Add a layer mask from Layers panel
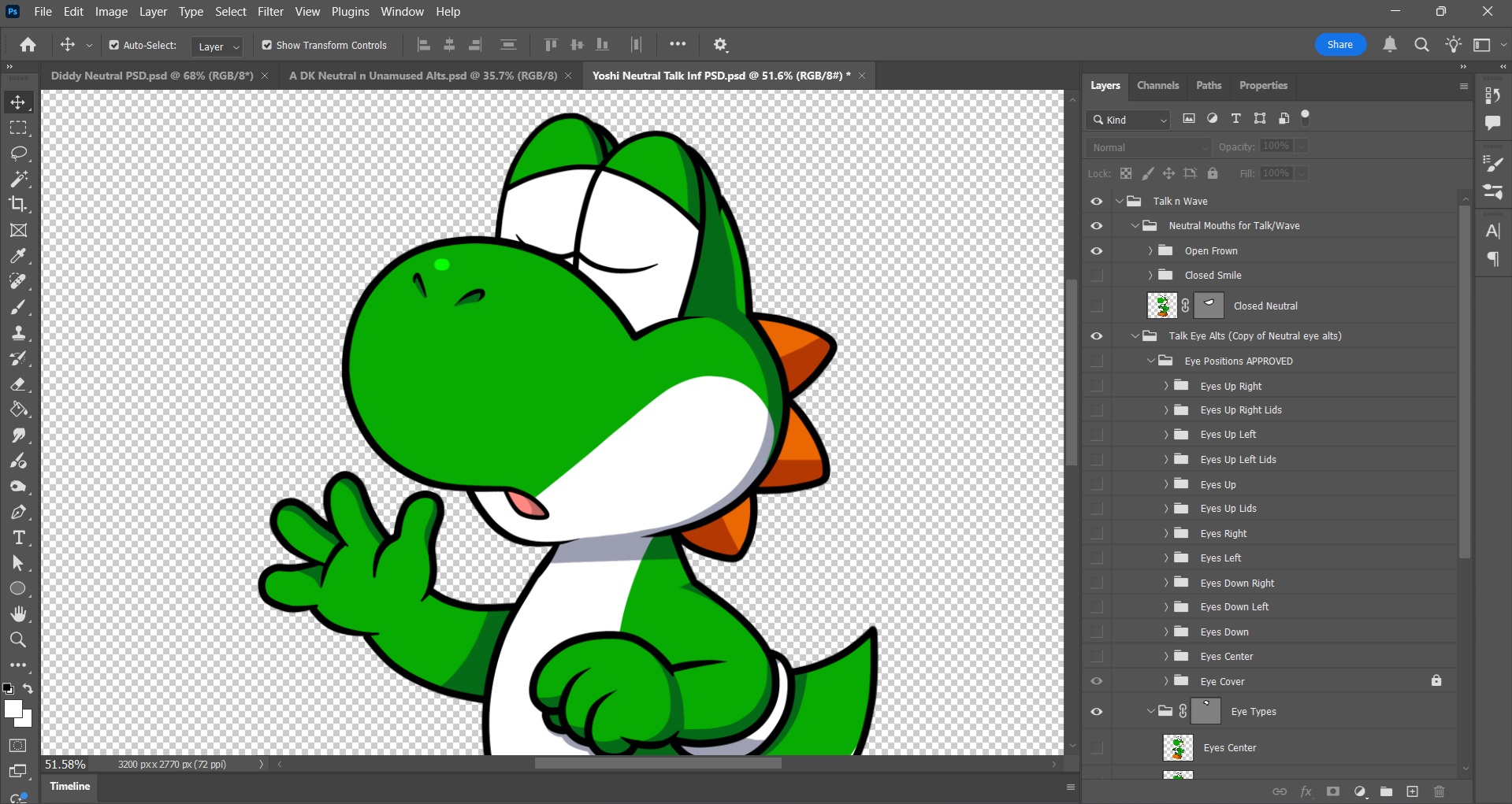 tap(1333, 791)
